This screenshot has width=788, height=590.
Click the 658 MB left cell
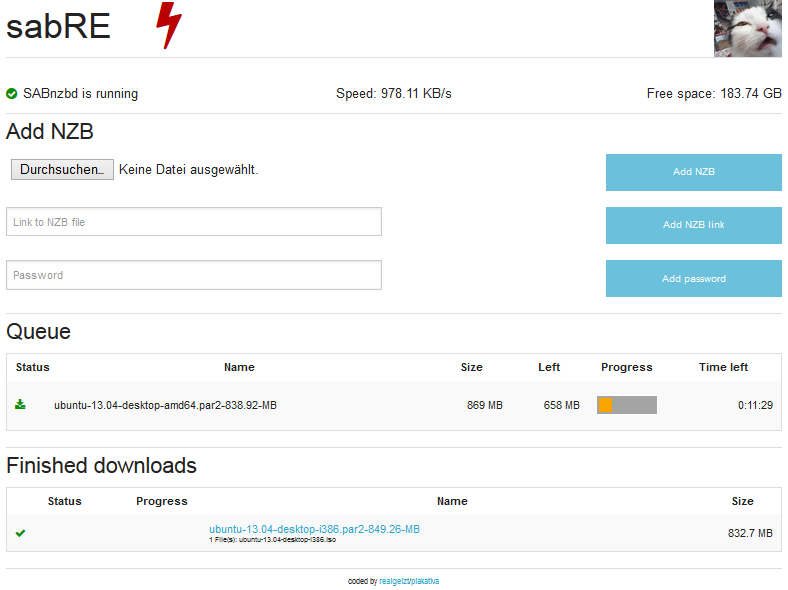click(x=561, y=405)
